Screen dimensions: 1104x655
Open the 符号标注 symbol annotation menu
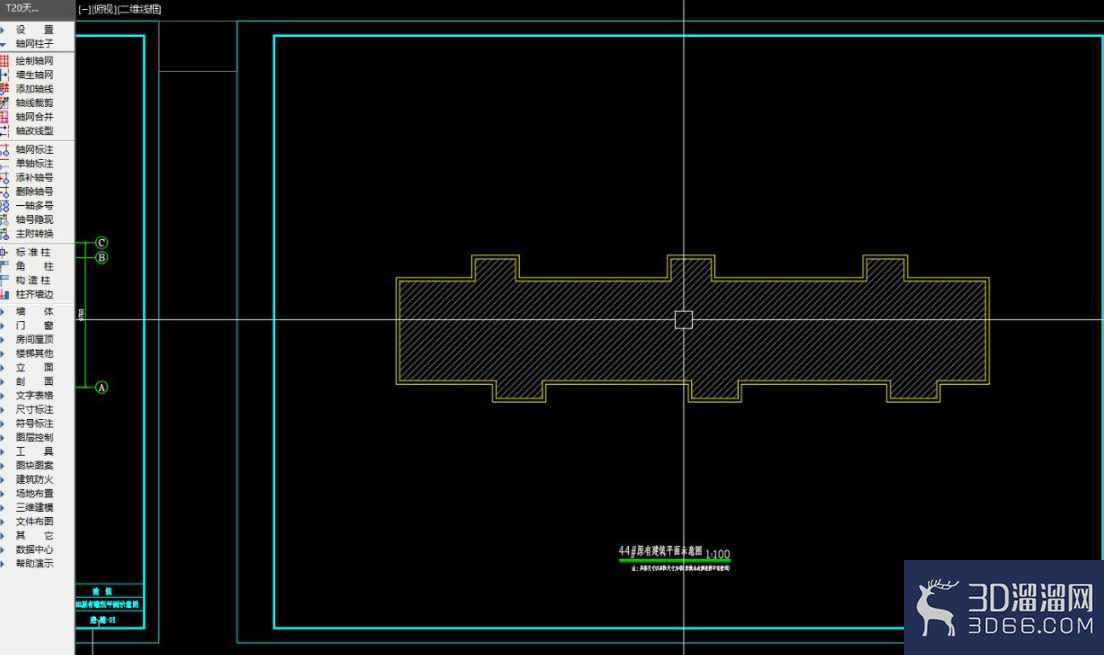coord(34,423)
